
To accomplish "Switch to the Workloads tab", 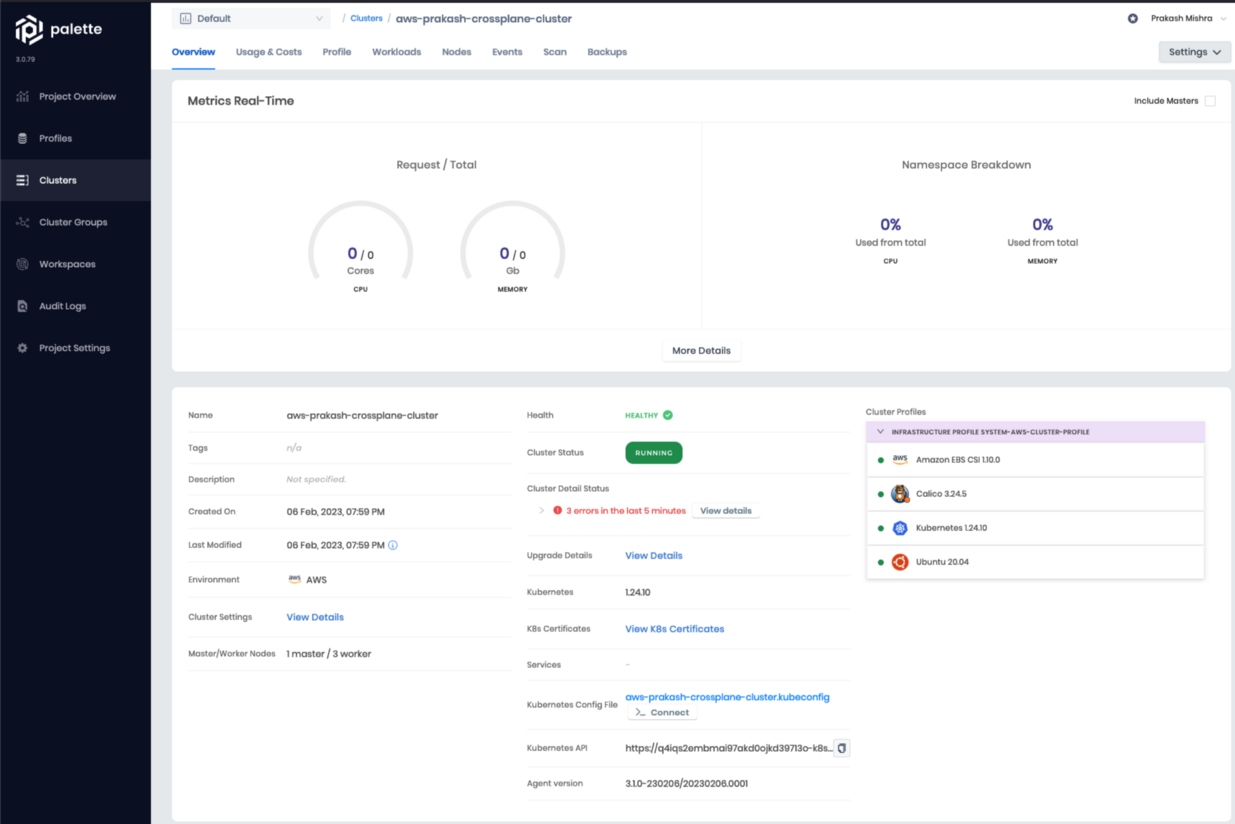I will pyautogui.click(x=396, y=52).
